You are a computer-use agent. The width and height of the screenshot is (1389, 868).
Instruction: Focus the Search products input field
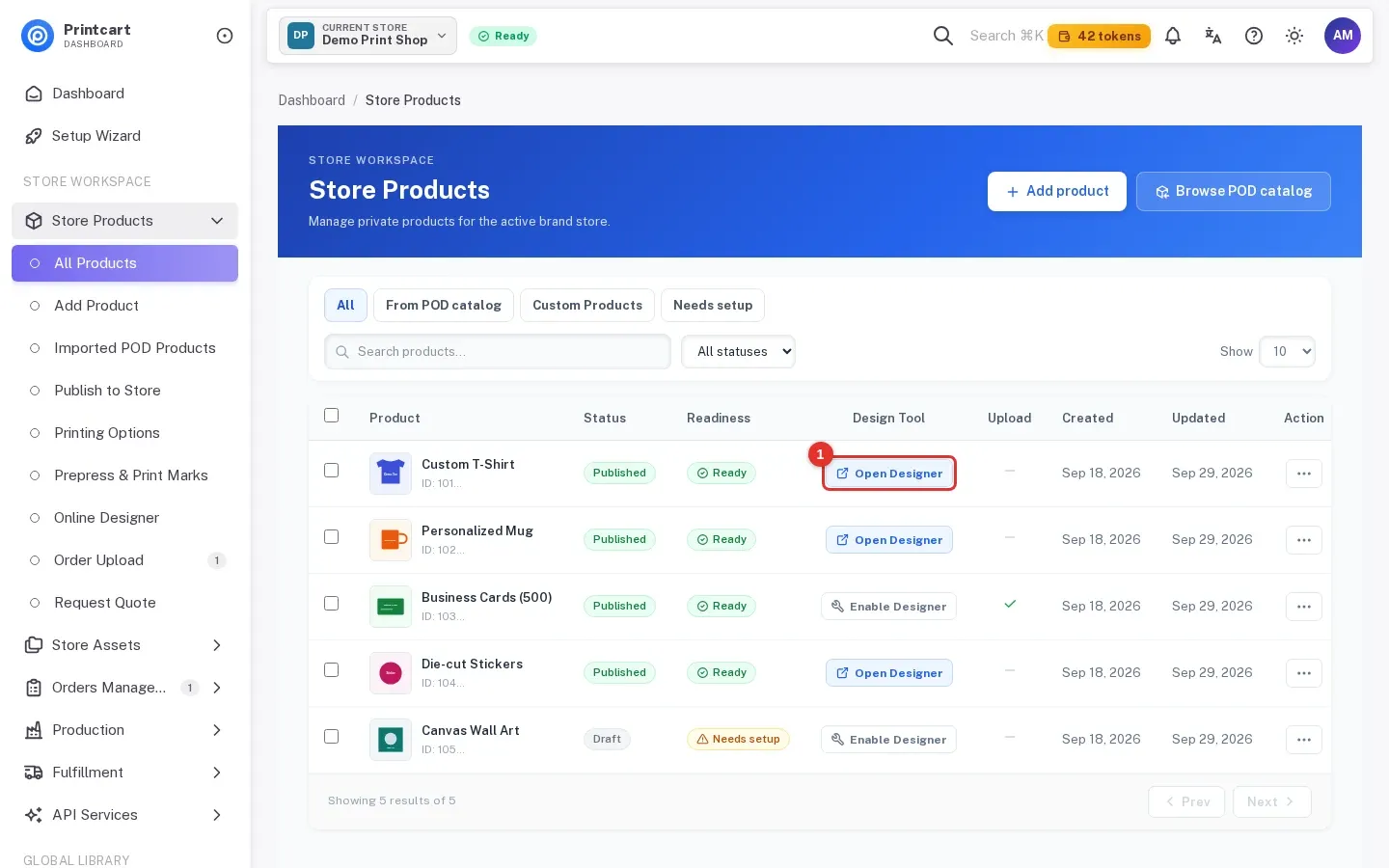click(498, 352)
